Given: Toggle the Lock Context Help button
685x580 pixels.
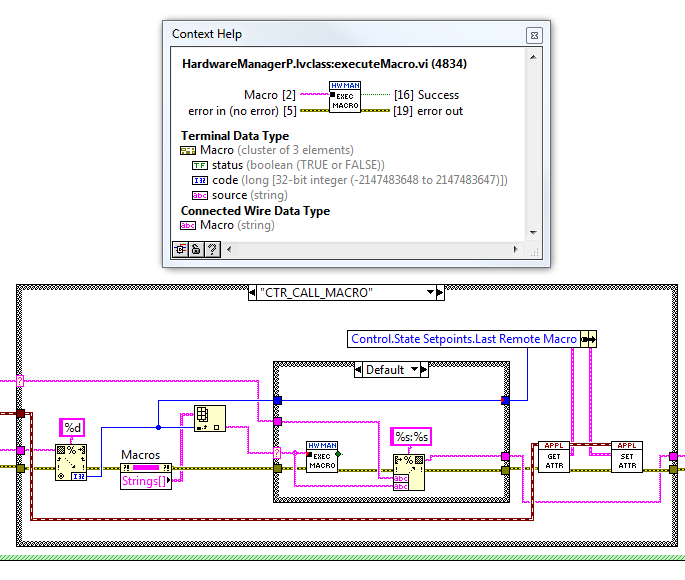Looking at the screenshot, I should [x=196, y=249].
